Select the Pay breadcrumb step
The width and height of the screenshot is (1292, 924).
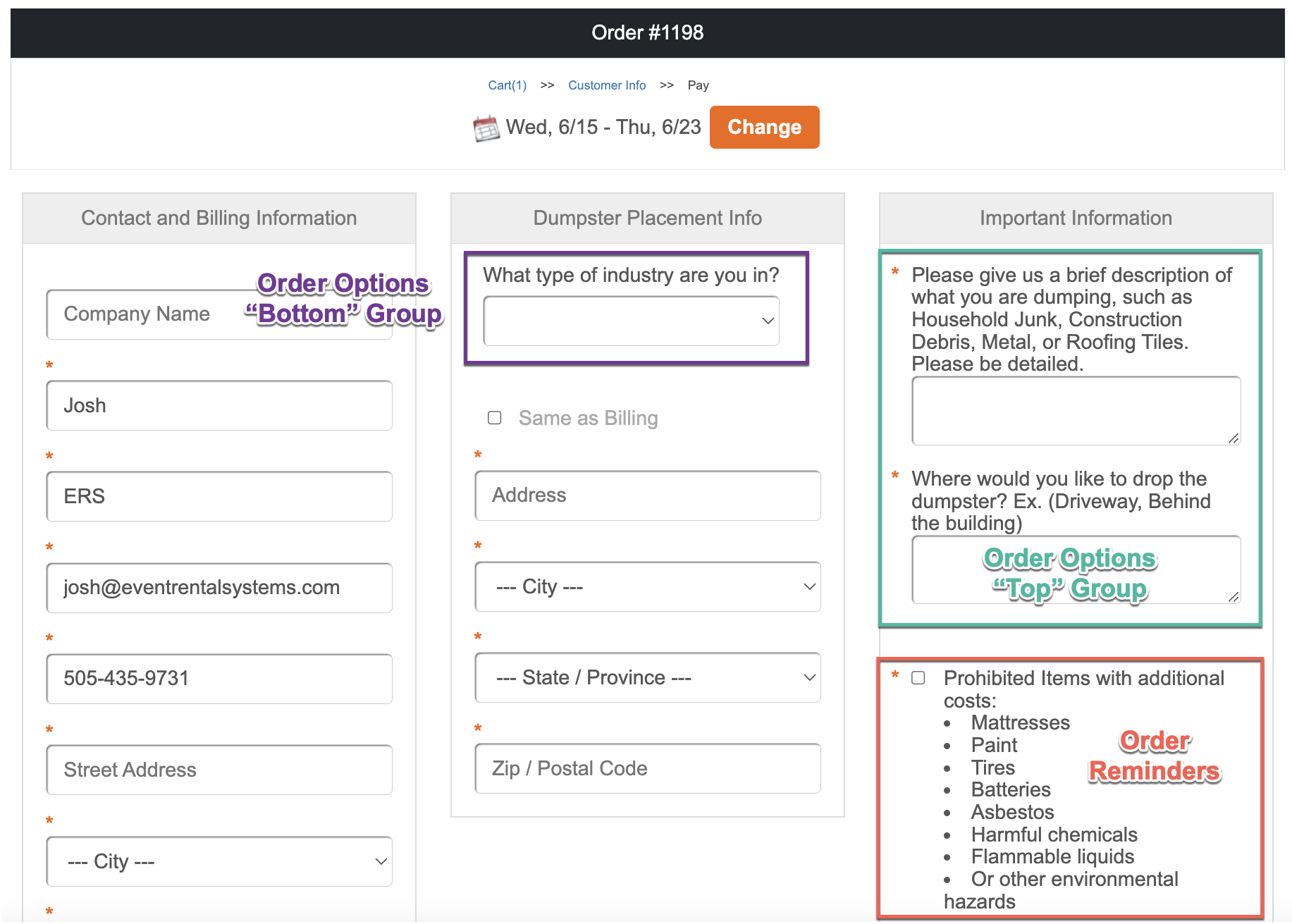click(698, 85)
